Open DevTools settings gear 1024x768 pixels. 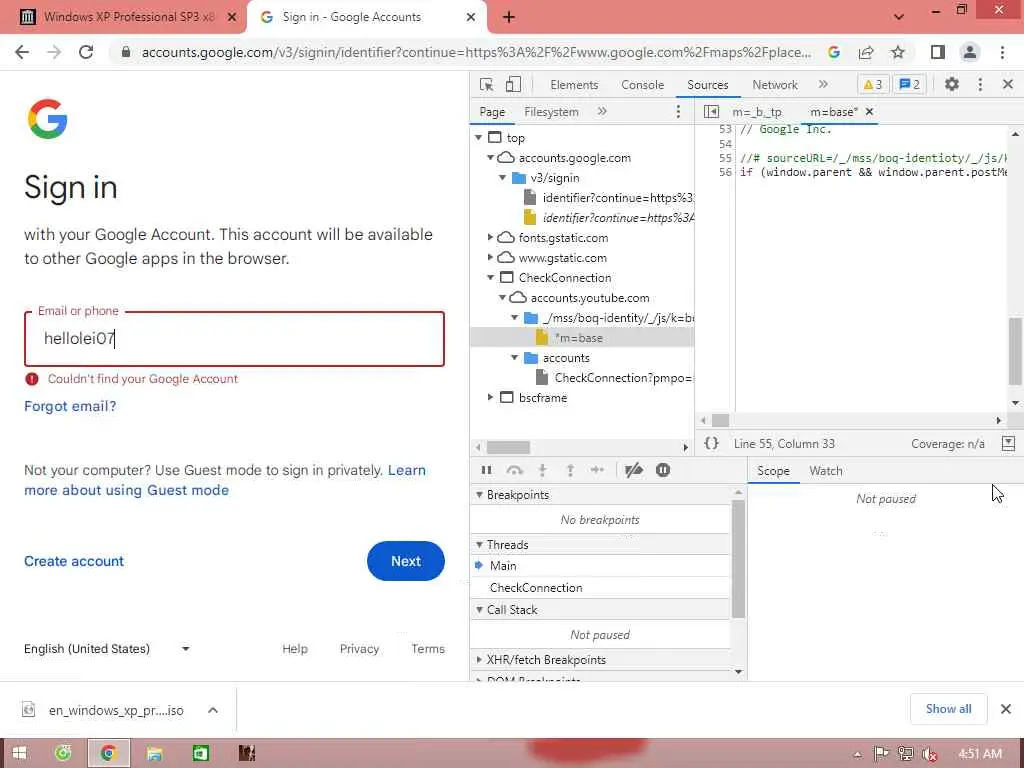click(952, 84)
